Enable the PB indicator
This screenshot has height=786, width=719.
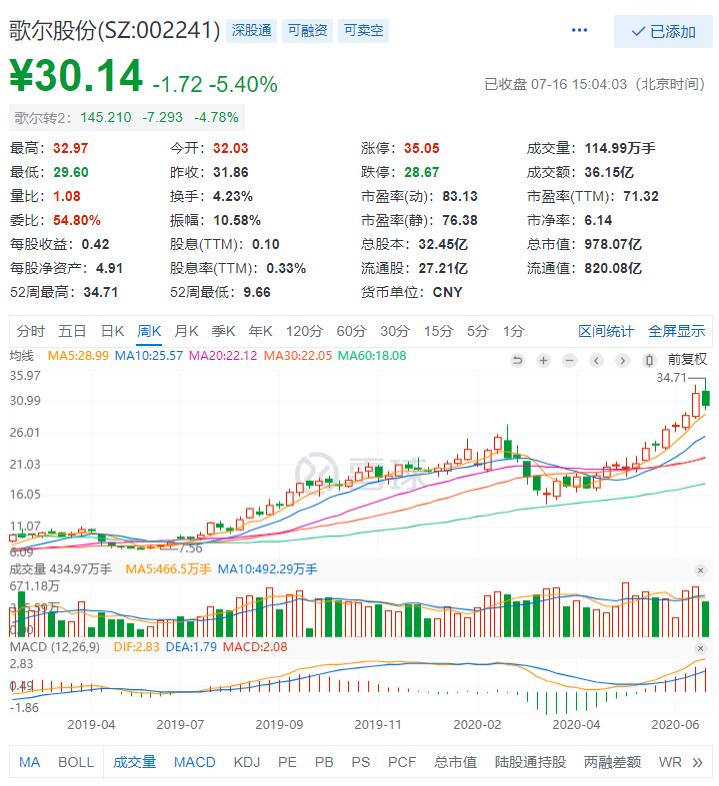324,762
